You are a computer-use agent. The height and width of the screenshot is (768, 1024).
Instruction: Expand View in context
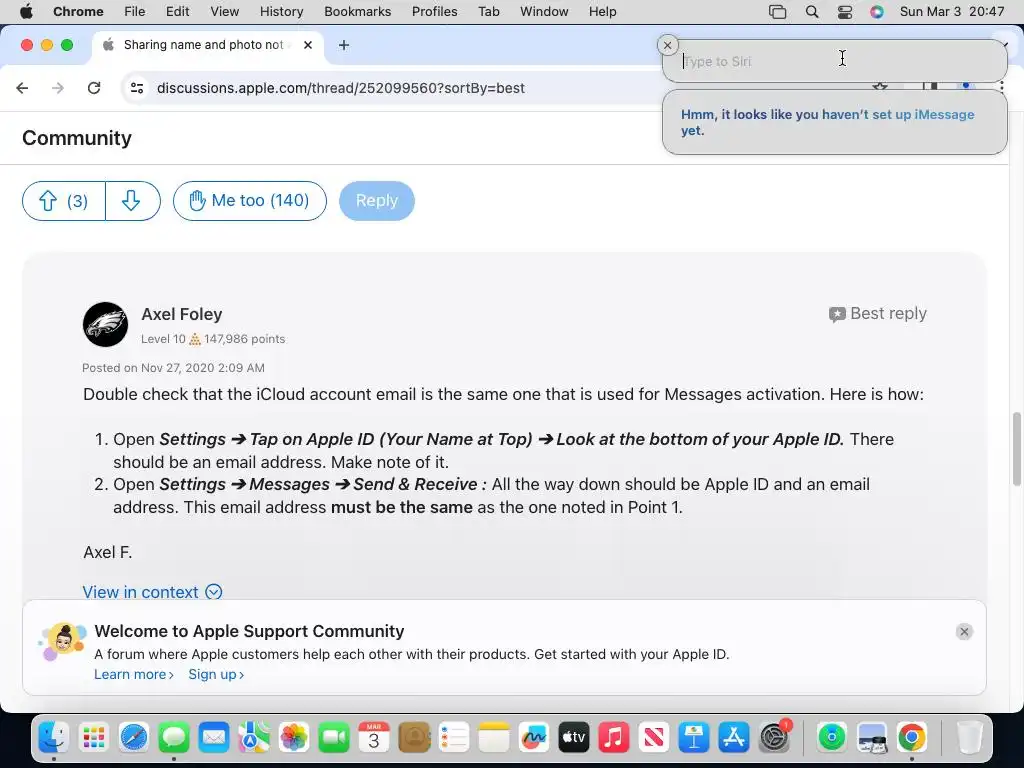(152, 592)
